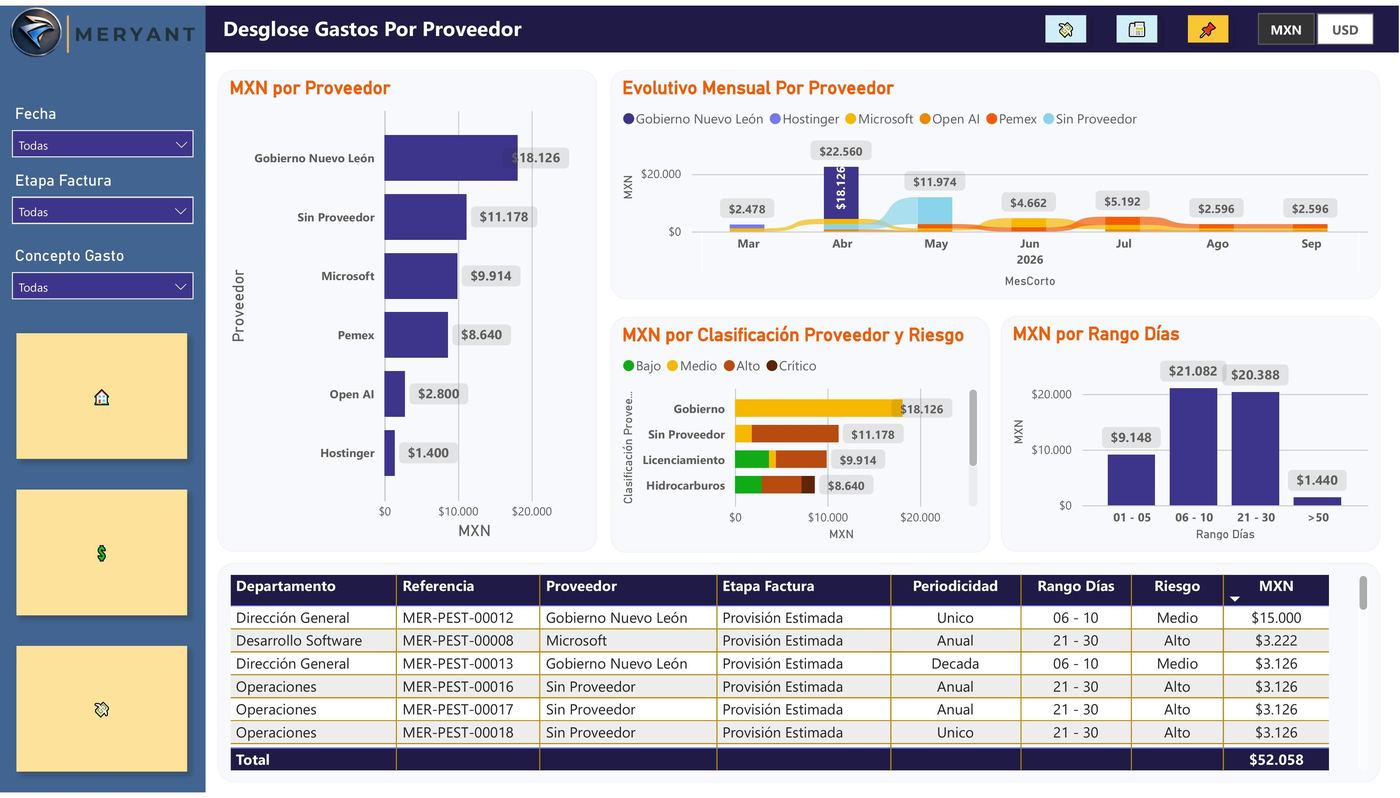The width and height of the screenshot is (1400, 798).
Task: Select the 01 - 05 bar in Rango Días chart
Action: coord(1131,480)
